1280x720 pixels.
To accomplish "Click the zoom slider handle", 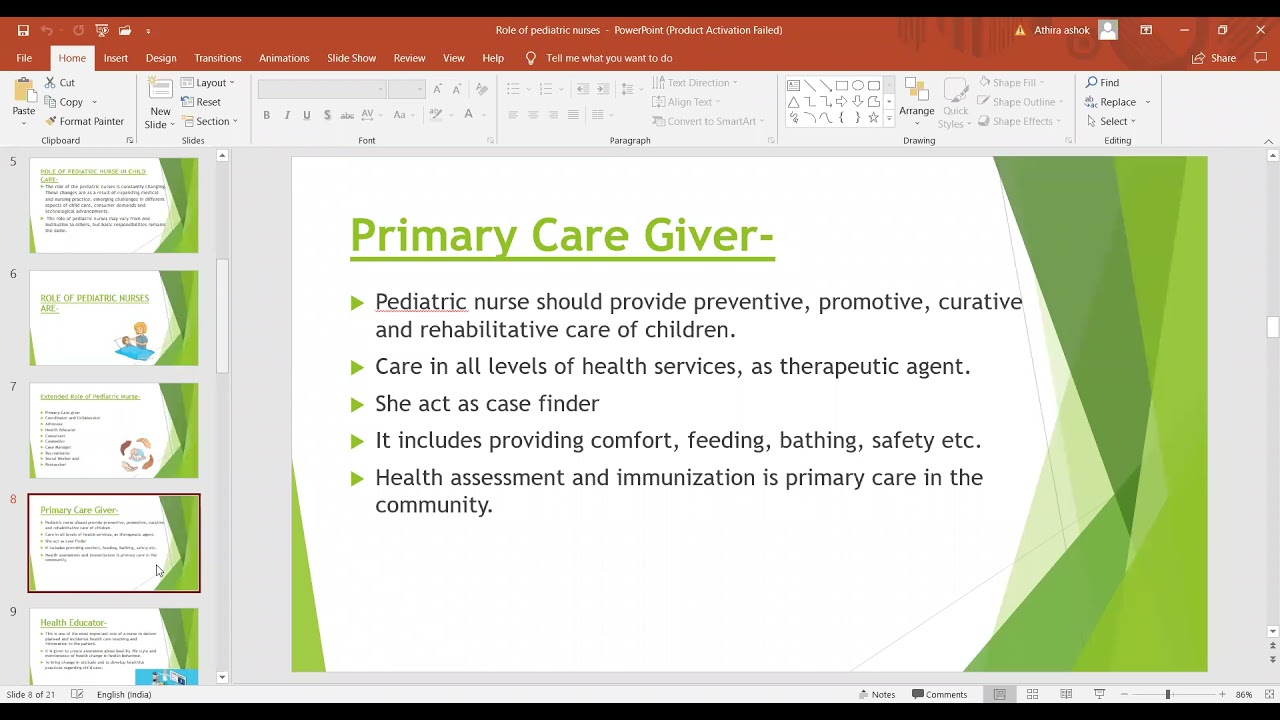I will click(x=1167, y=694).
